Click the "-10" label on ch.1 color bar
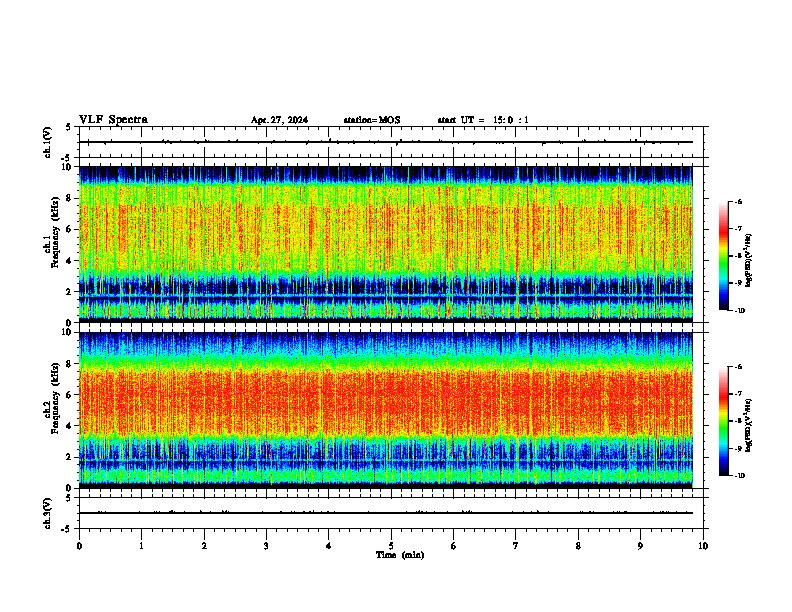Viewport: 792px width, 612px height. [x=740, y=311]
